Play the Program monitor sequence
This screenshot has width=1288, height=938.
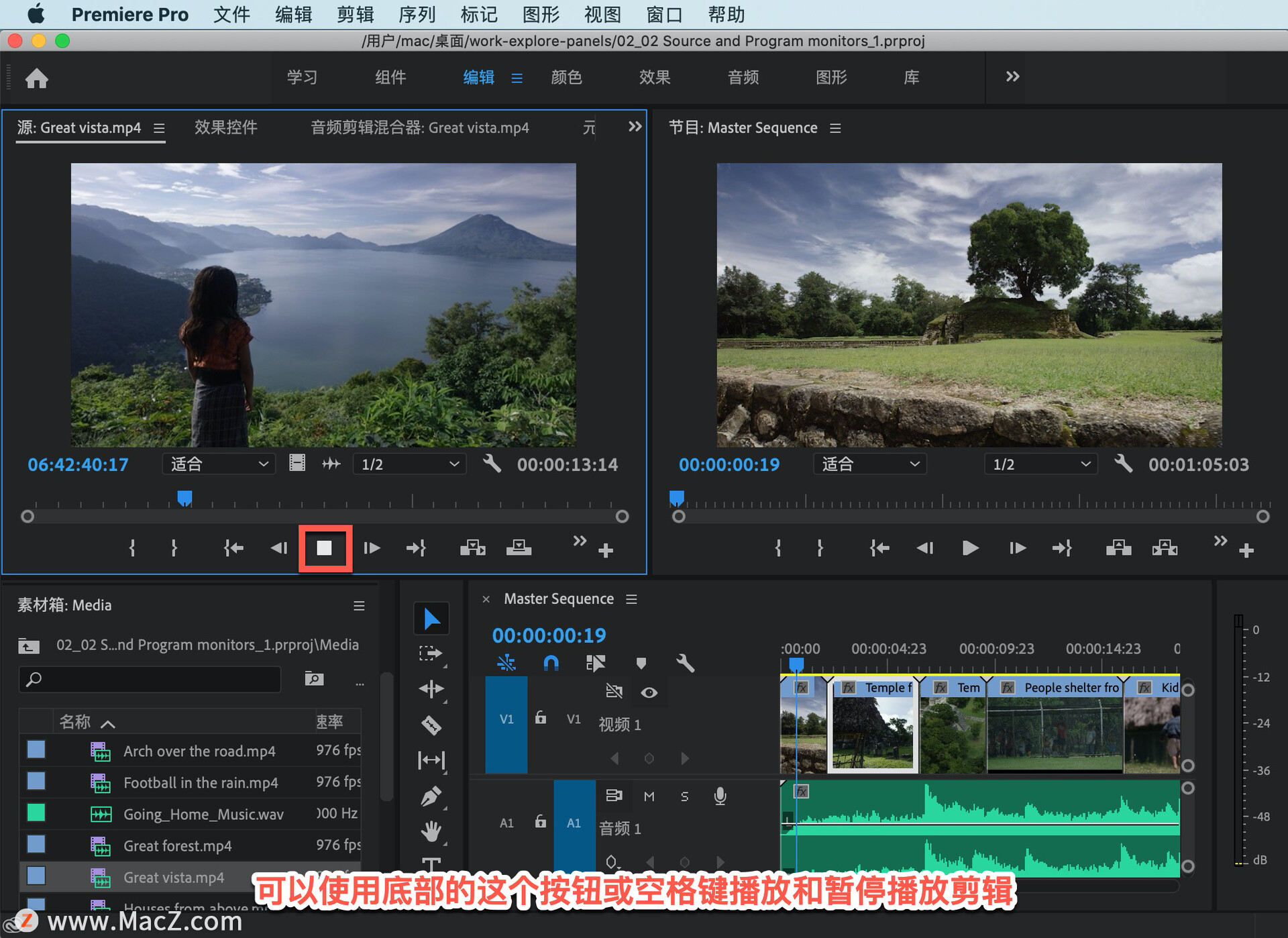[970, 548]
